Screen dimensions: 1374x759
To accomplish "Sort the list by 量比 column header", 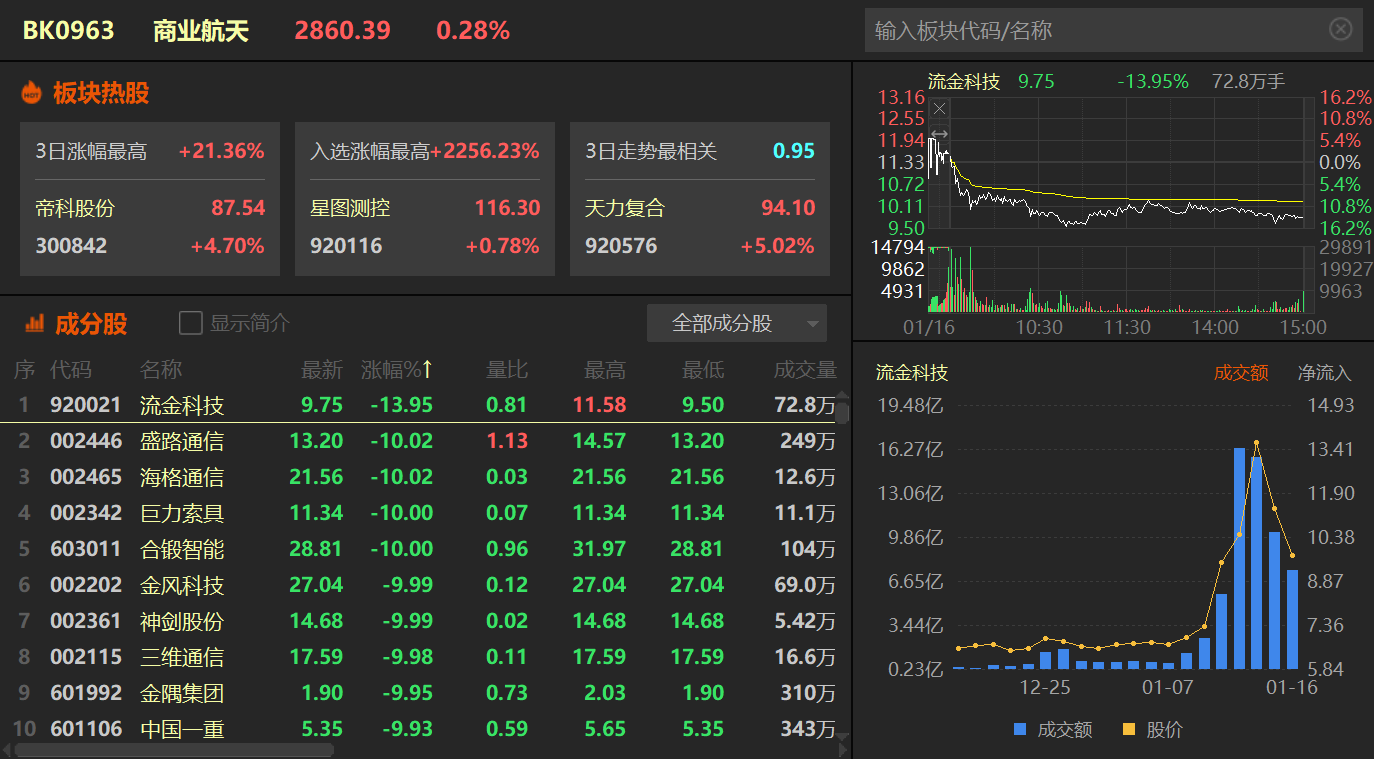I will click(507, 370).
